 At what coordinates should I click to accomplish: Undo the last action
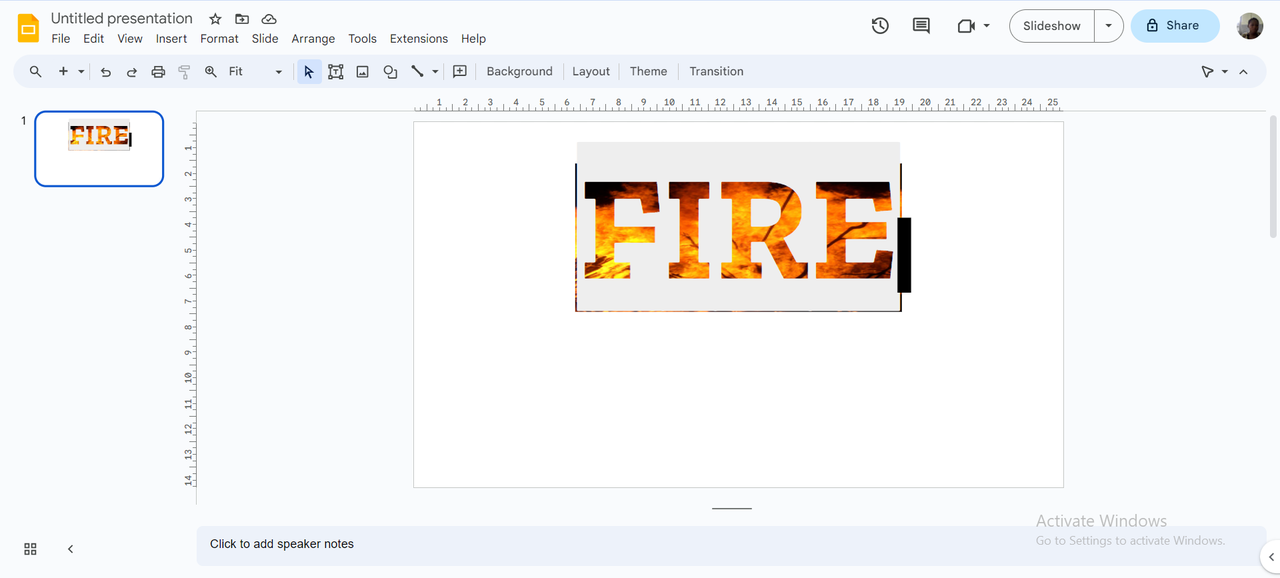coord(105,72)
